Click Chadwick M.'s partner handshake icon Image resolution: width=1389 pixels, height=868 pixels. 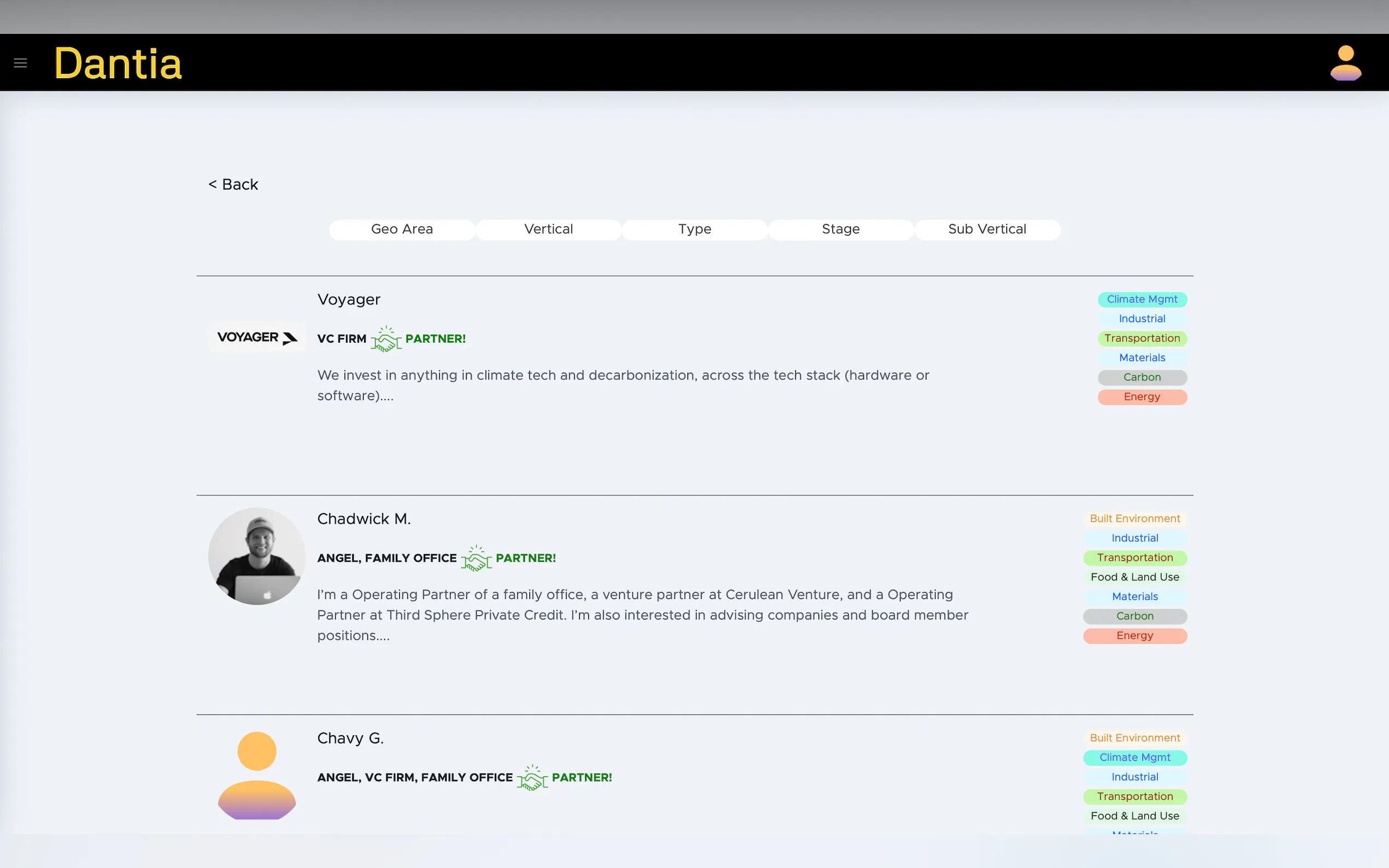[x=476, y=558]
